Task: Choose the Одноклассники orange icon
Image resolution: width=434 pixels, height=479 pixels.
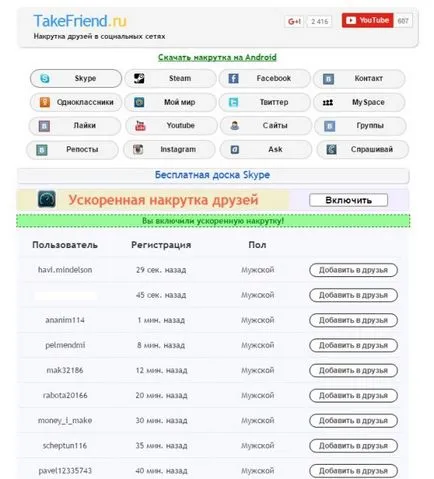Action: (45, 102)
